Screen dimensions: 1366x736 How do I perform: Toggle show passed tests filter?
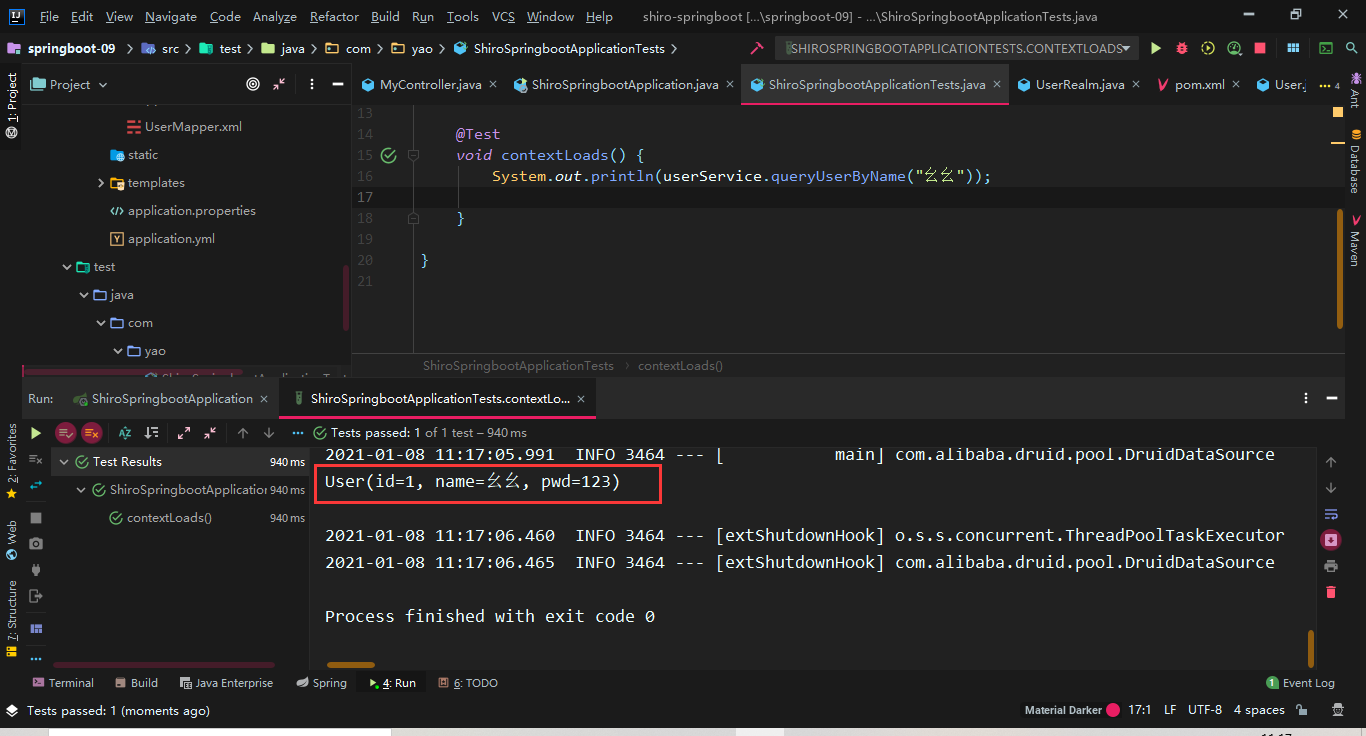click(65, 433)
